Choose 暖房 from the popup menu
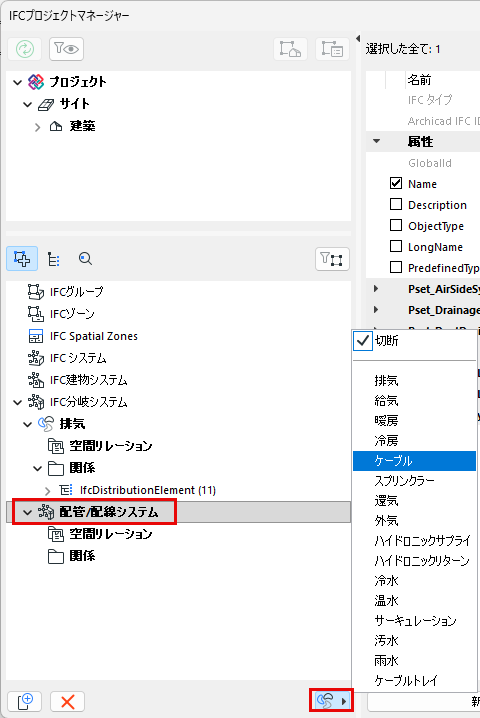 [x=415, y=420]
